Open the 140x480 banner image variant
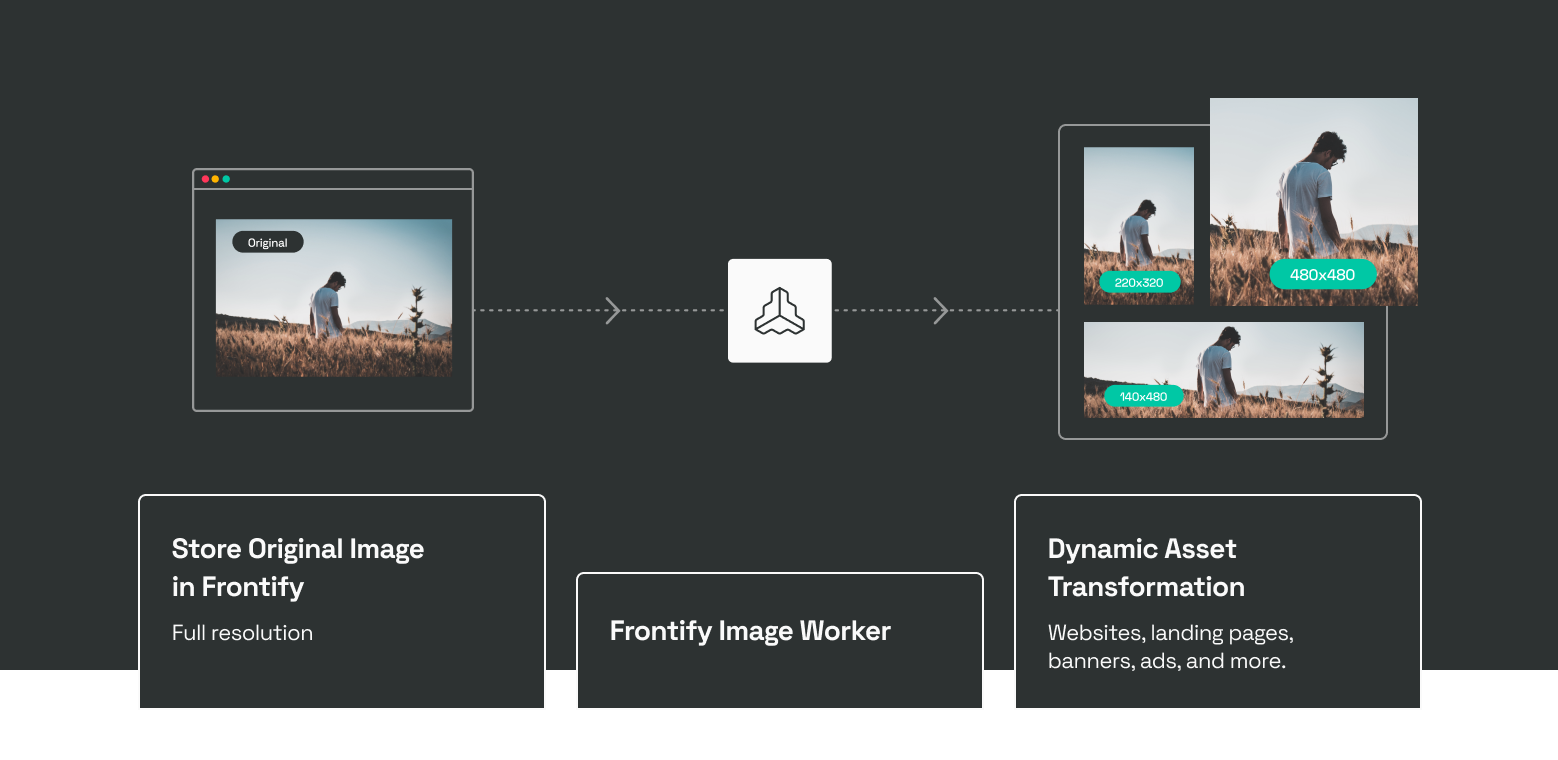 click(x=1224, y=370)
